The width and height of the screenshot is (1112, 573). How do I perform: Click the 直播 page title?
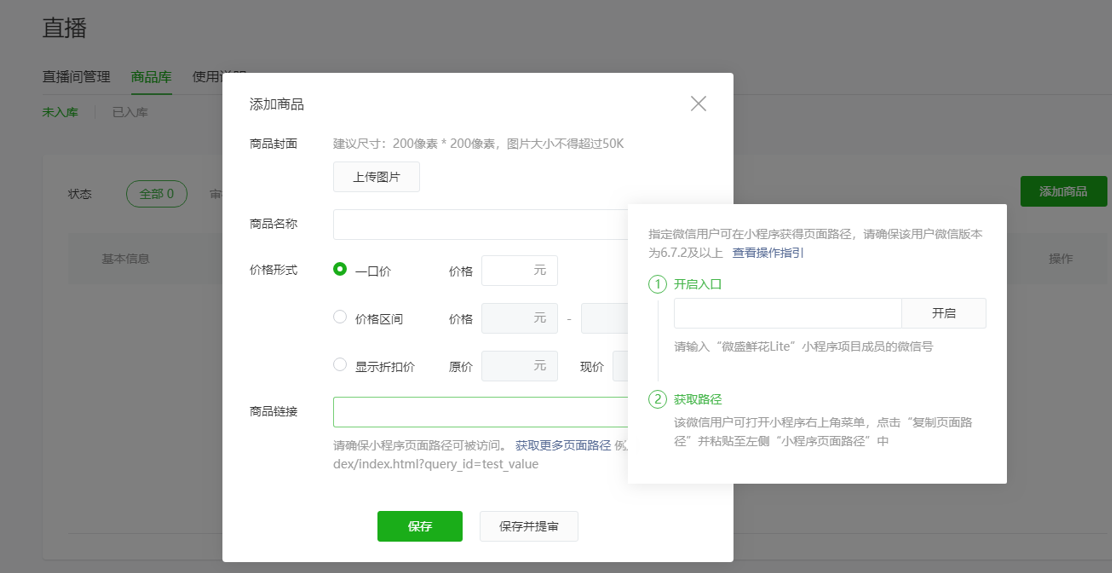coord(65,28)
